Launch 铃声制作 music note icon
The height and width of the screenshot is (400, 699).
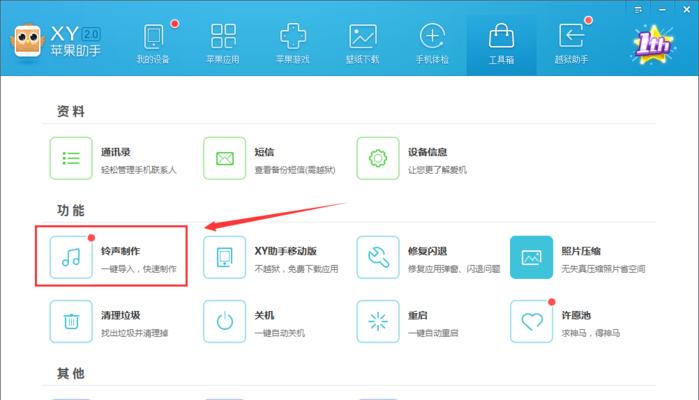coord(71,257)
